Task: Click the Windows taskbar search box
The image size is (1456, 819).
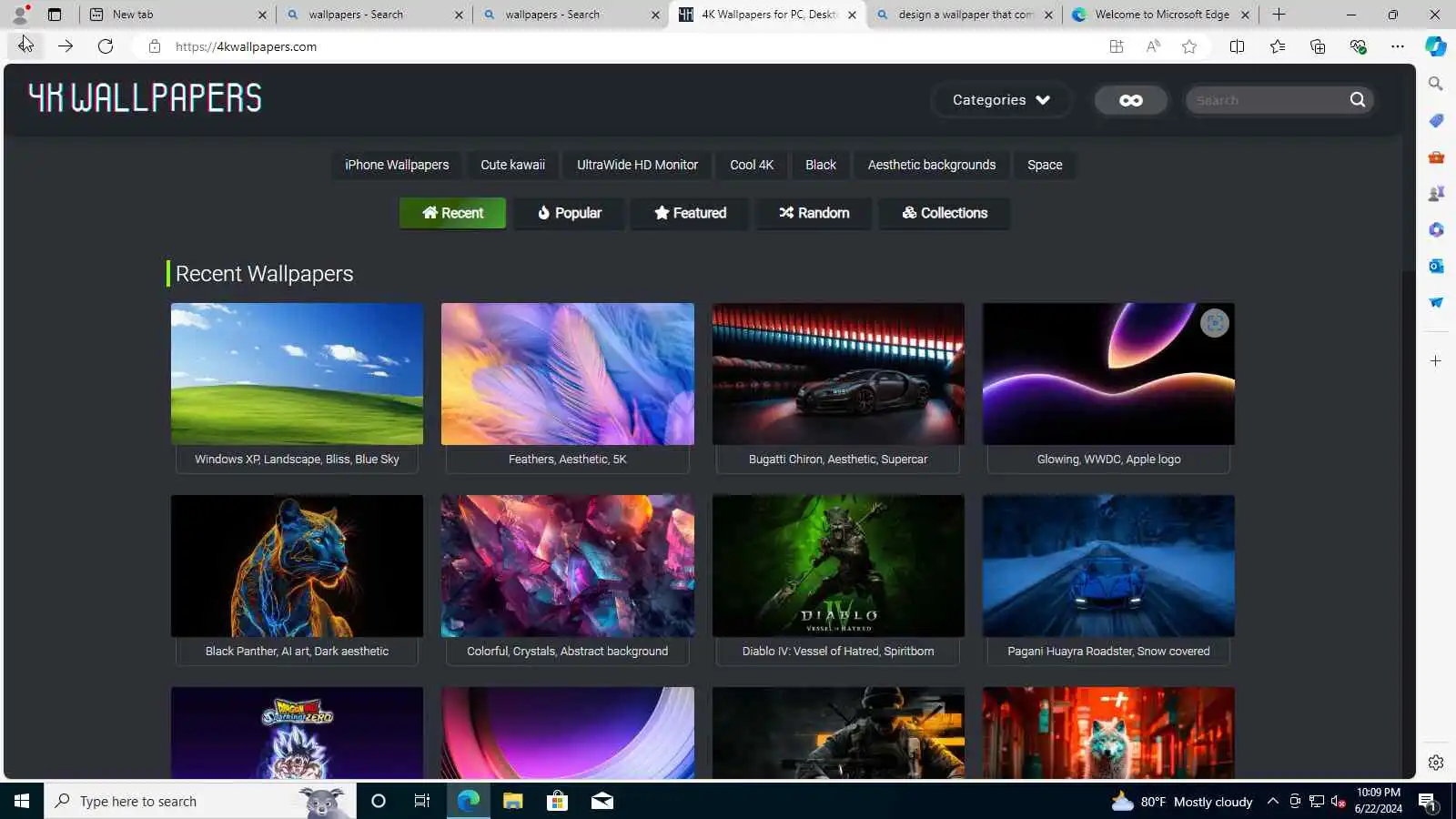Action: 200,801
